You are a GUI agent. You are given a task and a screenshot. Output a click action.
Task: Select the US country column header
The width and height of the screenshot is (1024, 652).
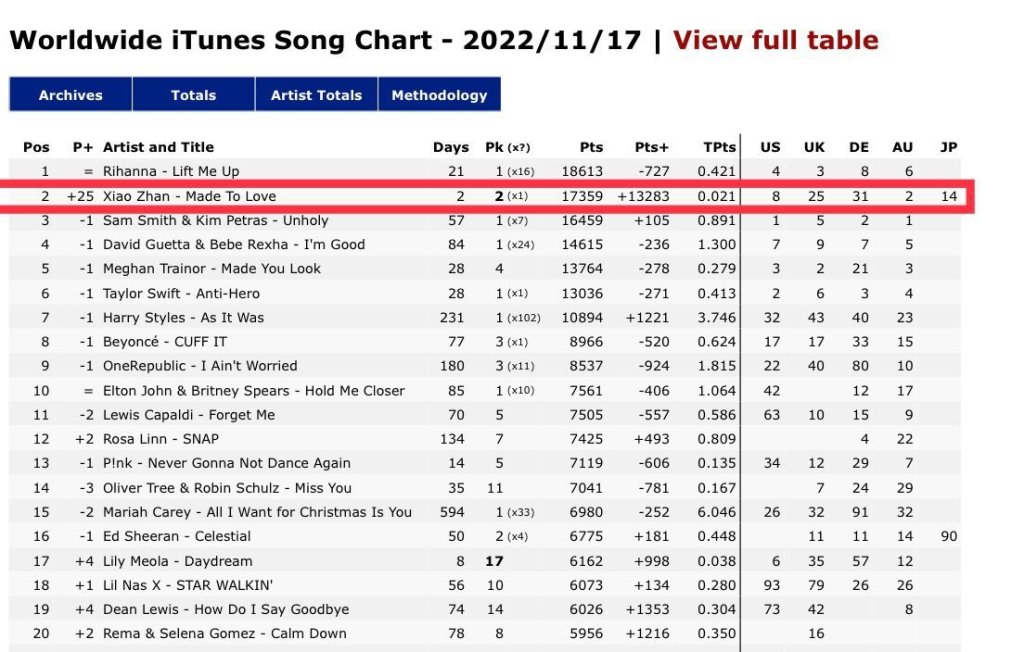pyautogui.click(x=770, y=147)
